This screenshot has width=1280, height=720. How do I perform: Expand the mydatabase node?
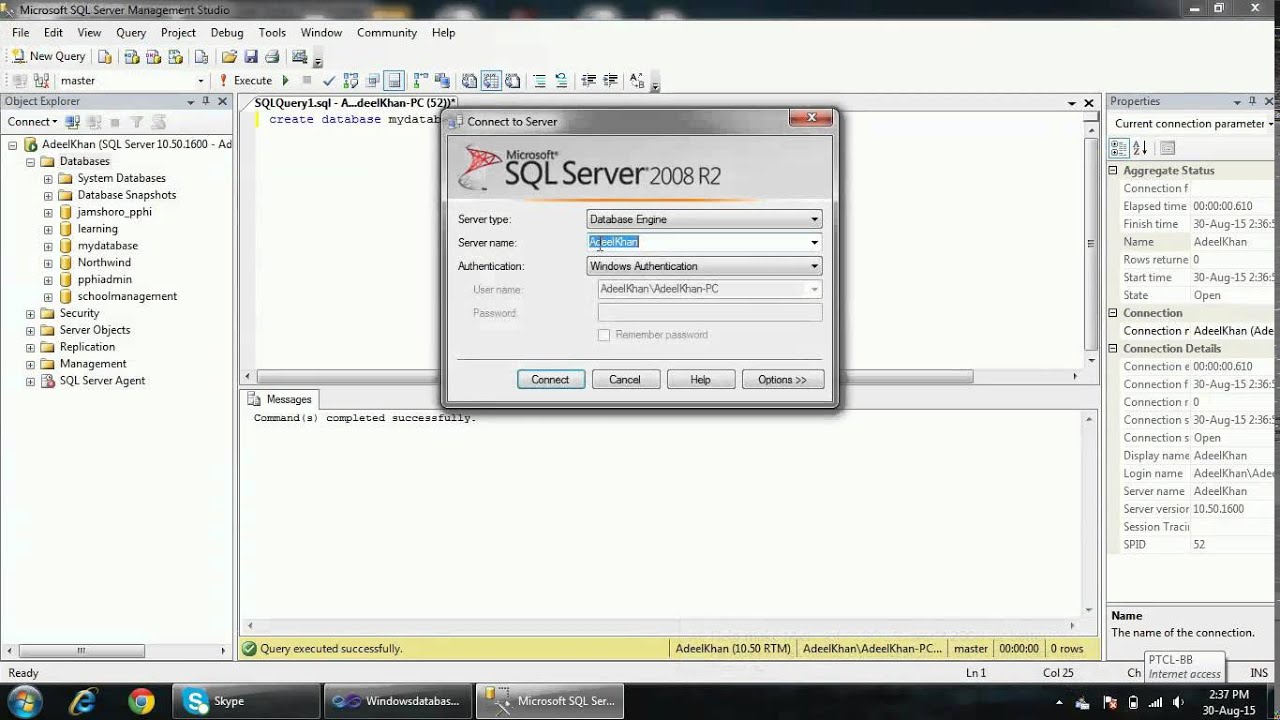48,246
